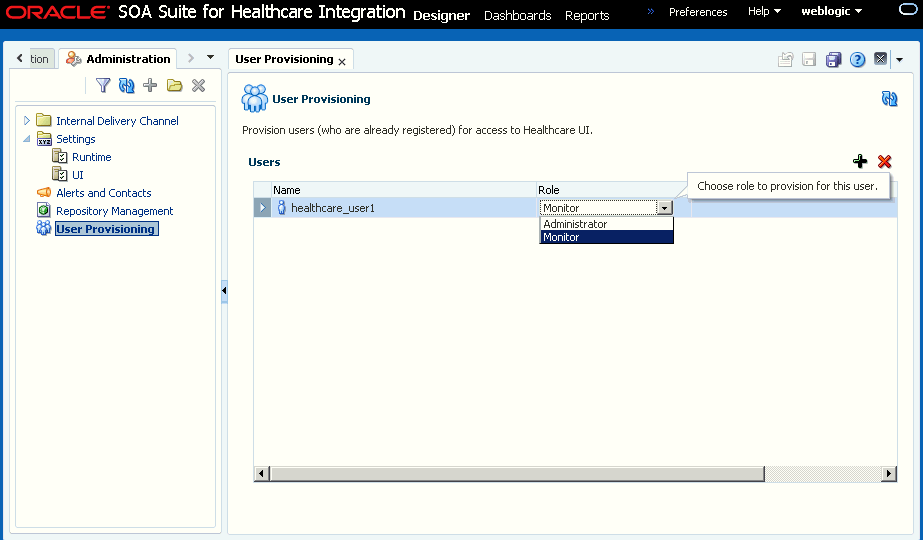Screen dimensions: 923x540
Task: Click the User Provisioning people icon in tree
Action: [x=44, y=228]
